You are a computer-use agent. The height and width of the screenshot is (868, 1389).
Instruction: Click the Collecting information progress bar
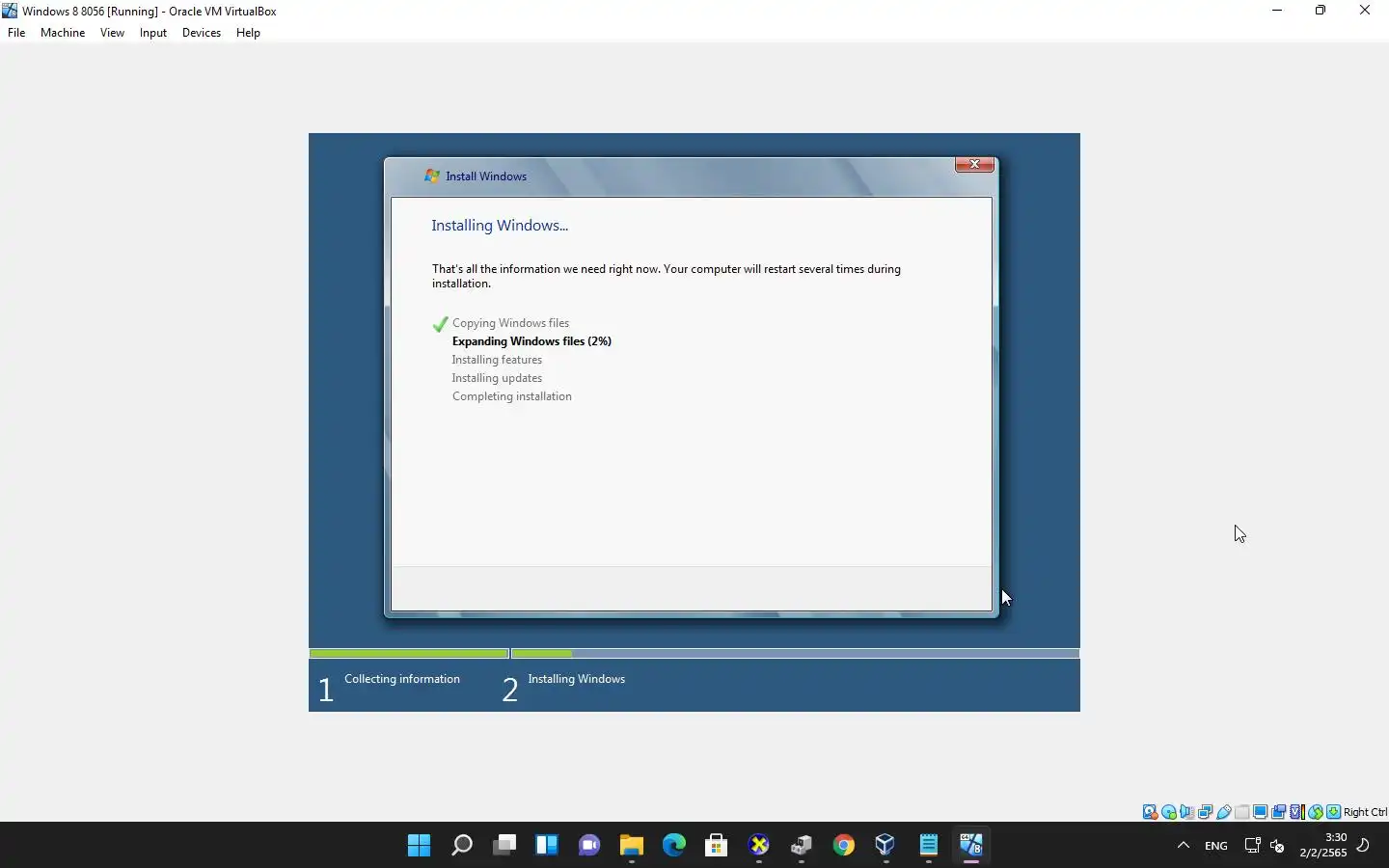point(409,654)
